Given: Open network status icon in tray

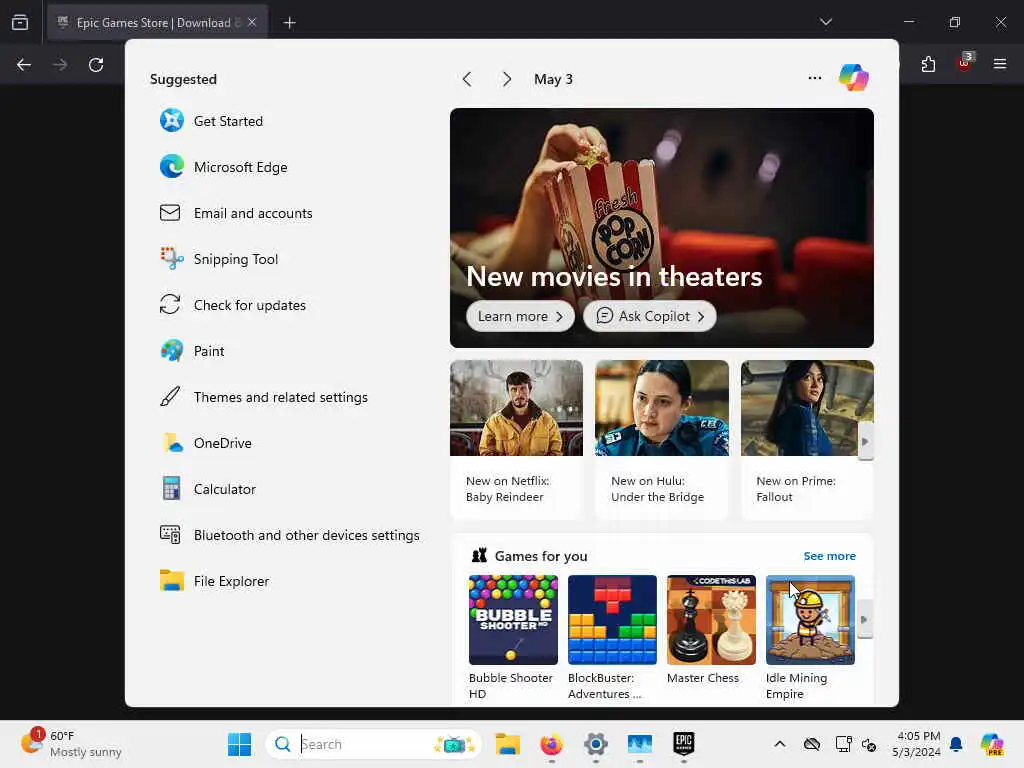Looking at the screenshot, I should pos(843,744).
